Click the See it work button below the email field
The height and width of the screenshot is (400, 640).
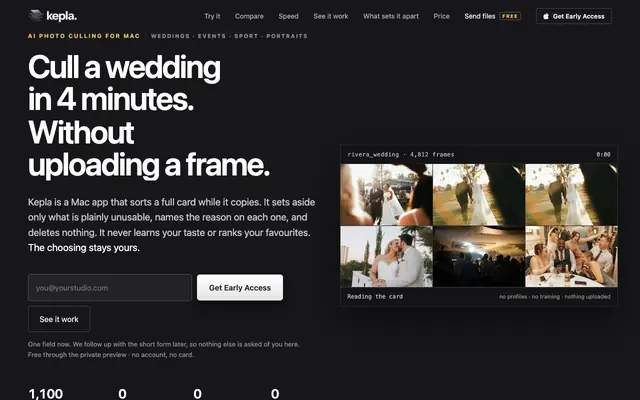click(x=59, y=319)
